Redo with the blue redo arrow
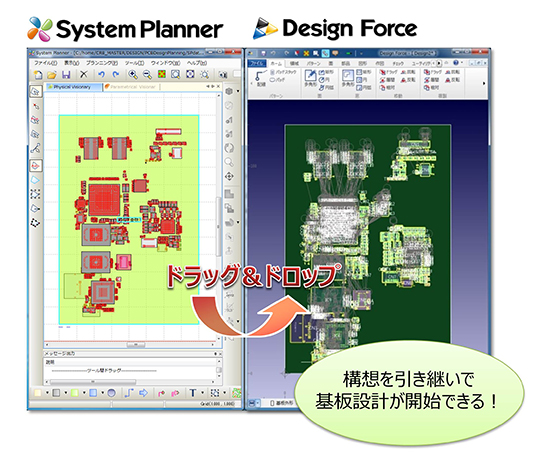Viewport: 540px width, 460px height. [116, 74]
